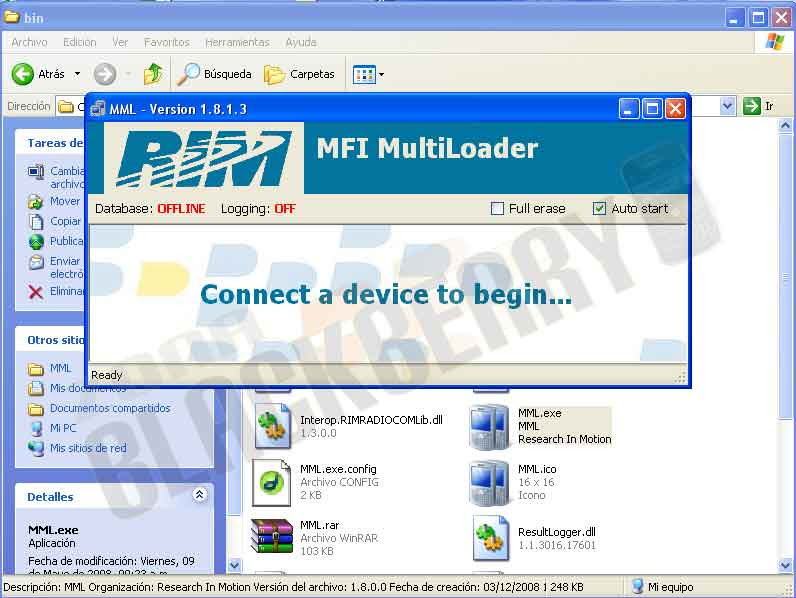Image resolution: width=796 pixels, height=598 pixels.
Task: Tick the Full erase checkbox
Action: 497,209
